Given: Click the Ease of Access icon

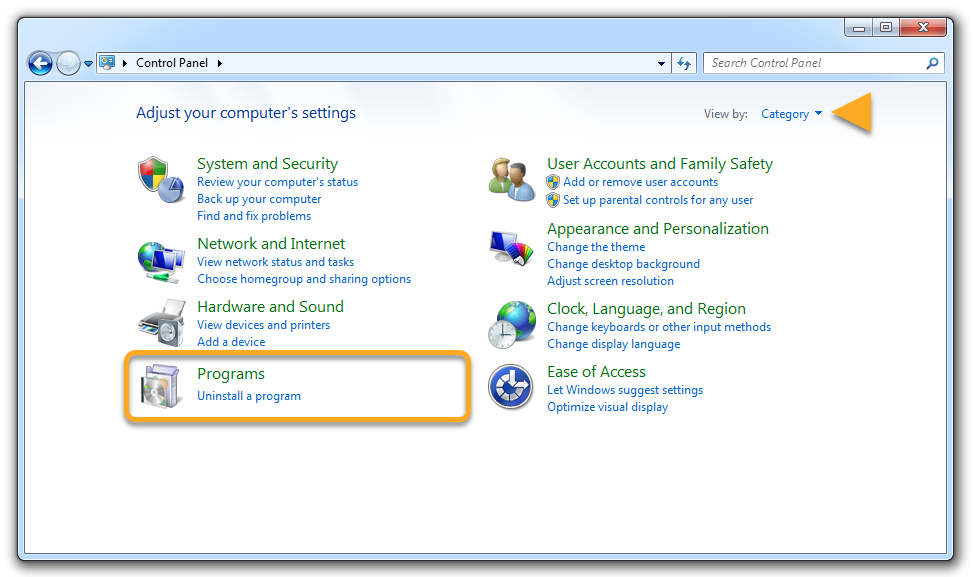Looking at the screenshot, I should coord(511,387).
